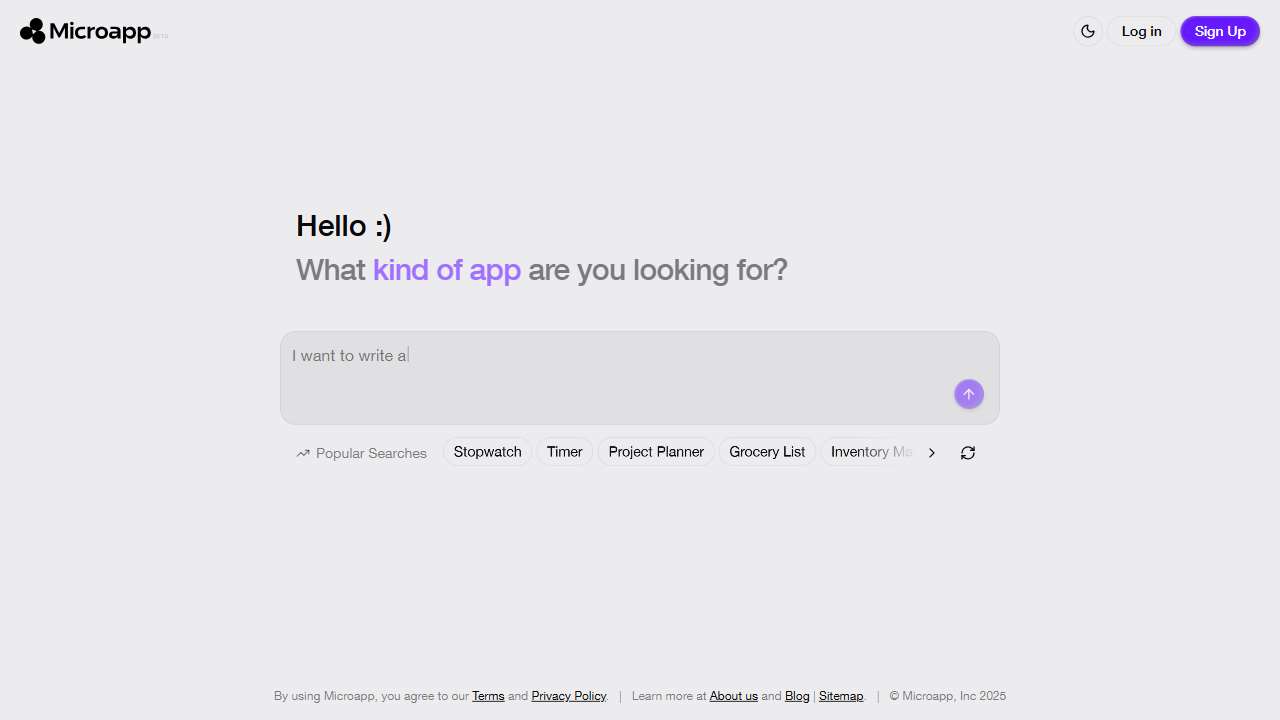Toggle dark mode with the moon icon

click(1087, 31)
